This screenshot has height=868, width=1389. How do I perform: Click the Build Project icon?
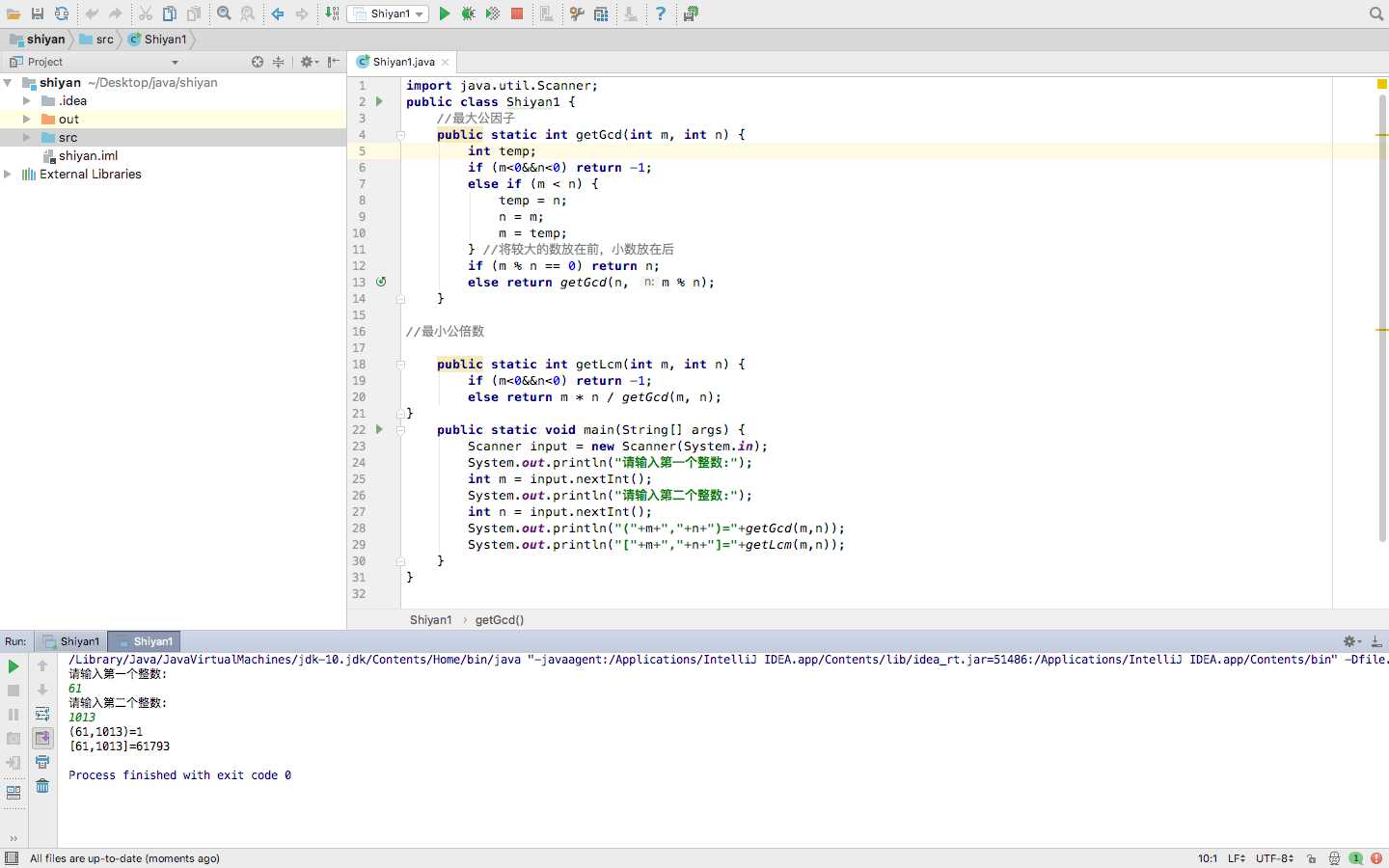click(332, 14)
